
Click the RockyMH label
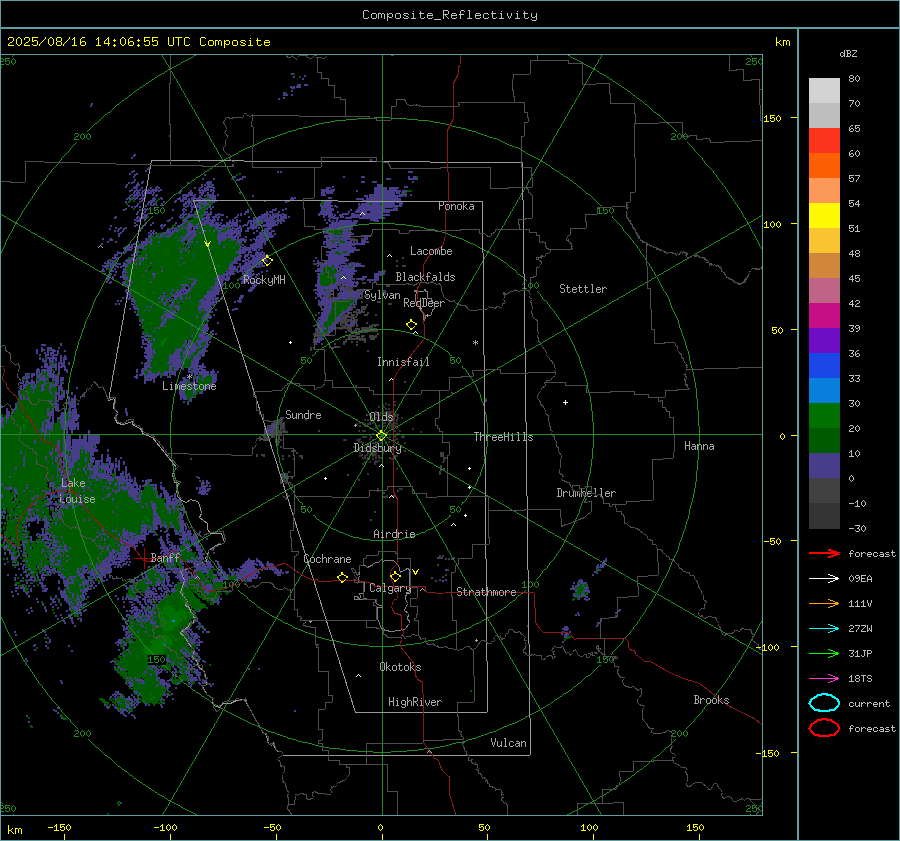pyautogui.click(x=264, y=280)
